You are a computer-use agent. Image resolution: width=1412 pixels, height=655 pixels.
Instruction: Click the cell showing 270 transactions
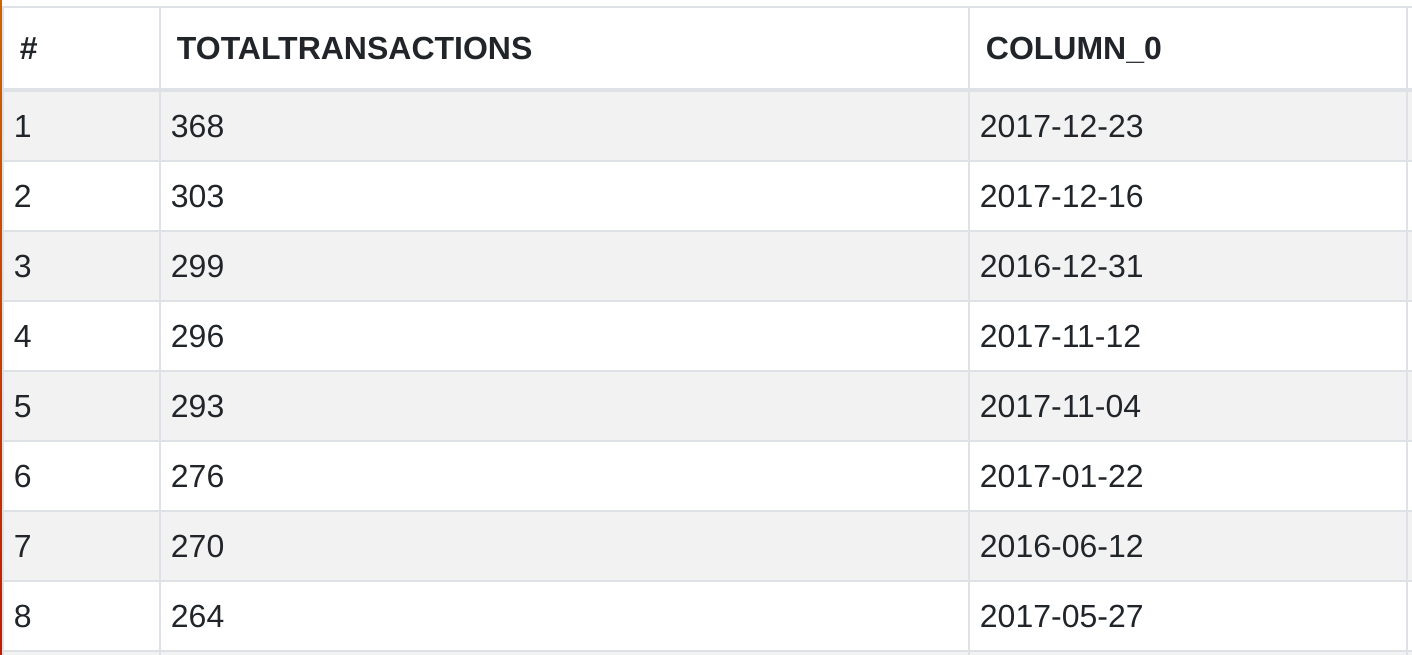(198, 546)
